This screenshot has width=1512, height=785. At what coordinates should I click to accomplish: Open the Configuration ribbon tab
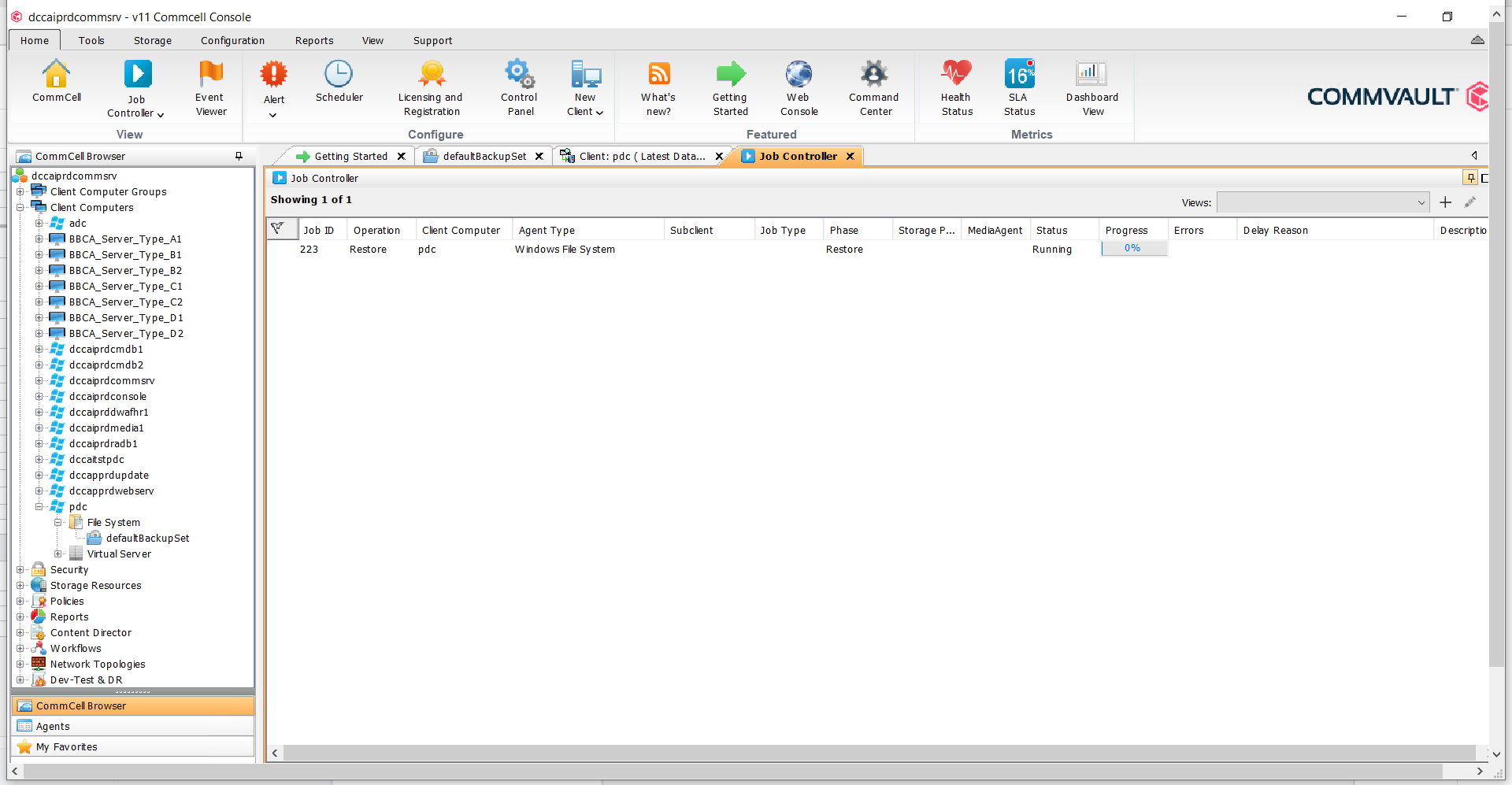(232, 40)
